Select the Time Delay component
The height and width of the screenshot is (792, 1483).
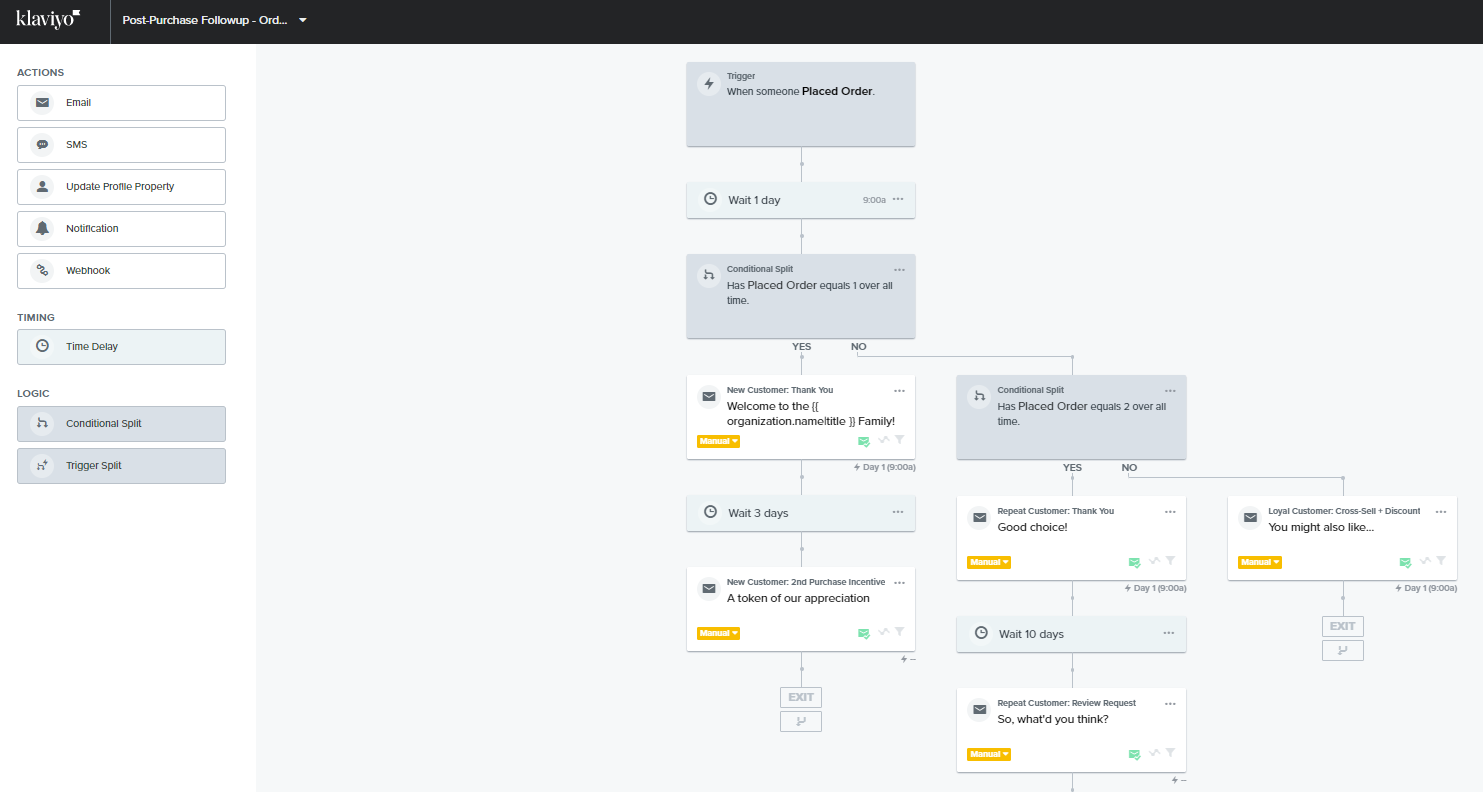click(121, 347)
